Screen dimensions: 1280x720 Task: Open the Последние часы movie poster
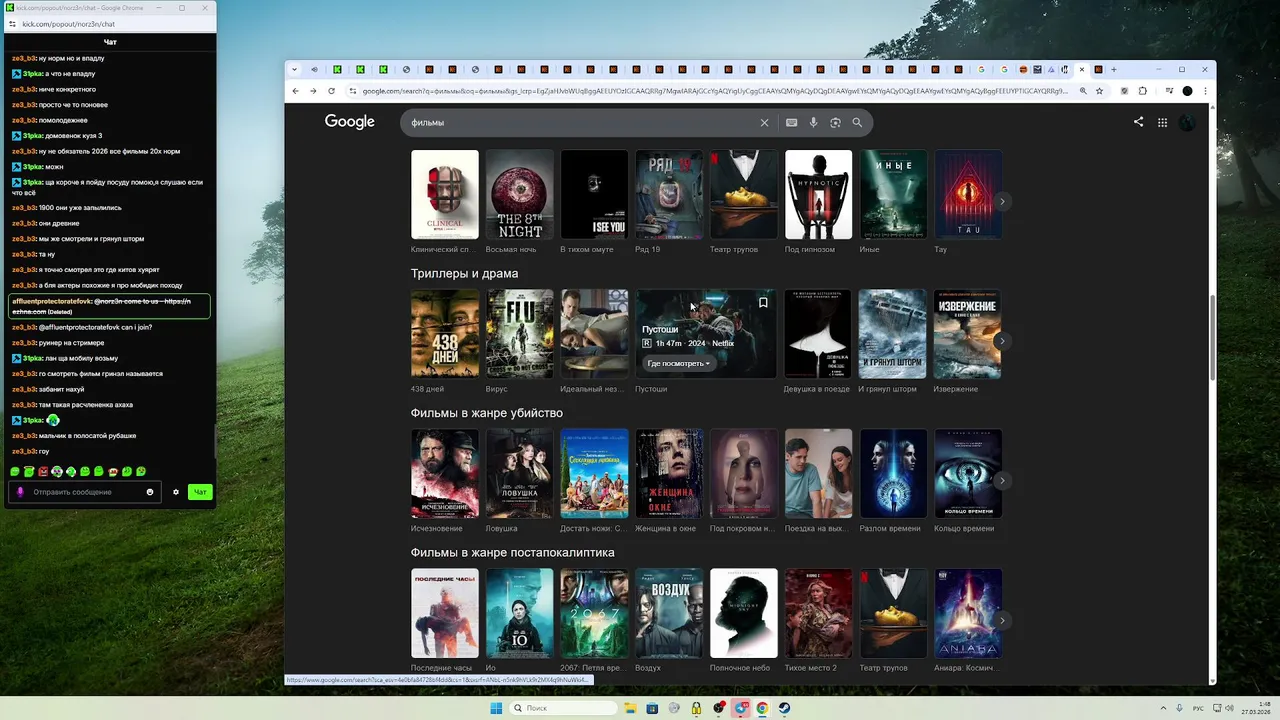coord(445,614)
